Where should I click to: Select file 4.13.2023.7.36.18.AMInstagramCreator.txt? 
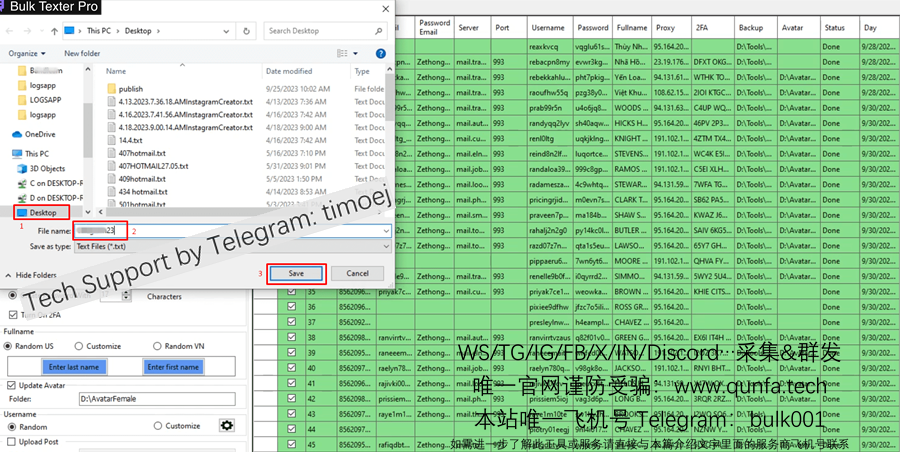click(x=180, y=102)
